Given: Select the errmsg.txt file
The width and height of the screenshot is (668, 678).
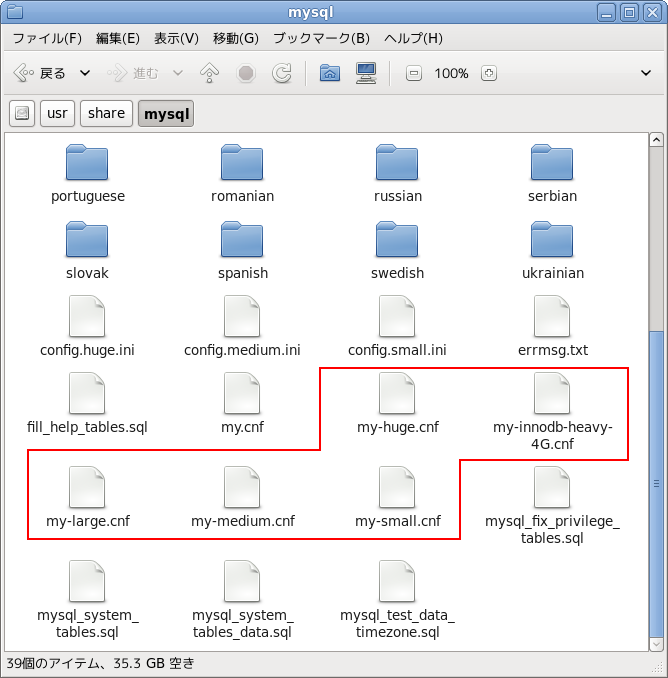Looking at the screenshot, I should [552, 327].
